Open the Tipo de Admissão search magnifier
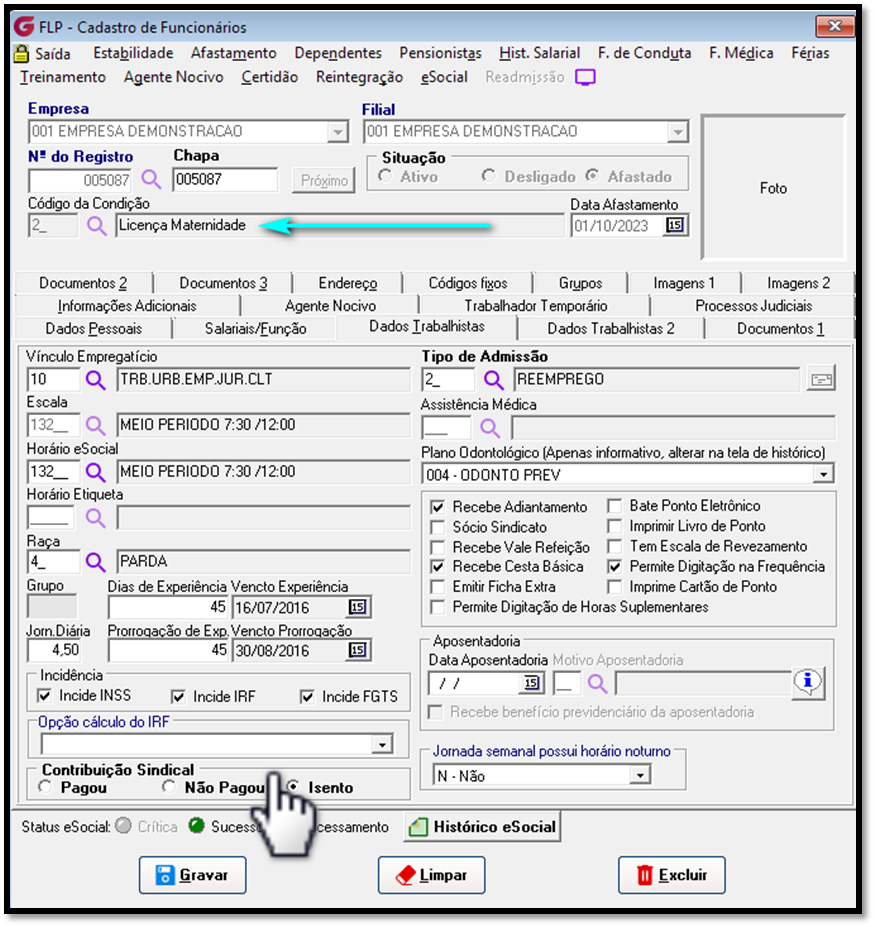 [x=494, y=380]
